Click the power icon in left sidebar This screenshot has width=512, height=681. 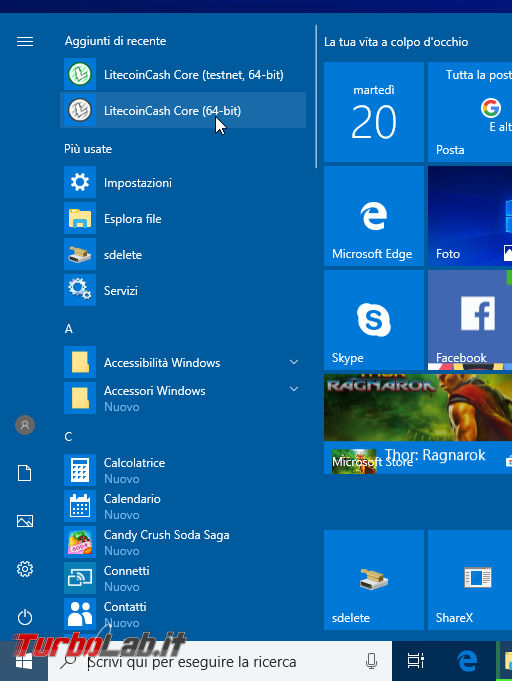pyautogui.click(x=25, y=617)
